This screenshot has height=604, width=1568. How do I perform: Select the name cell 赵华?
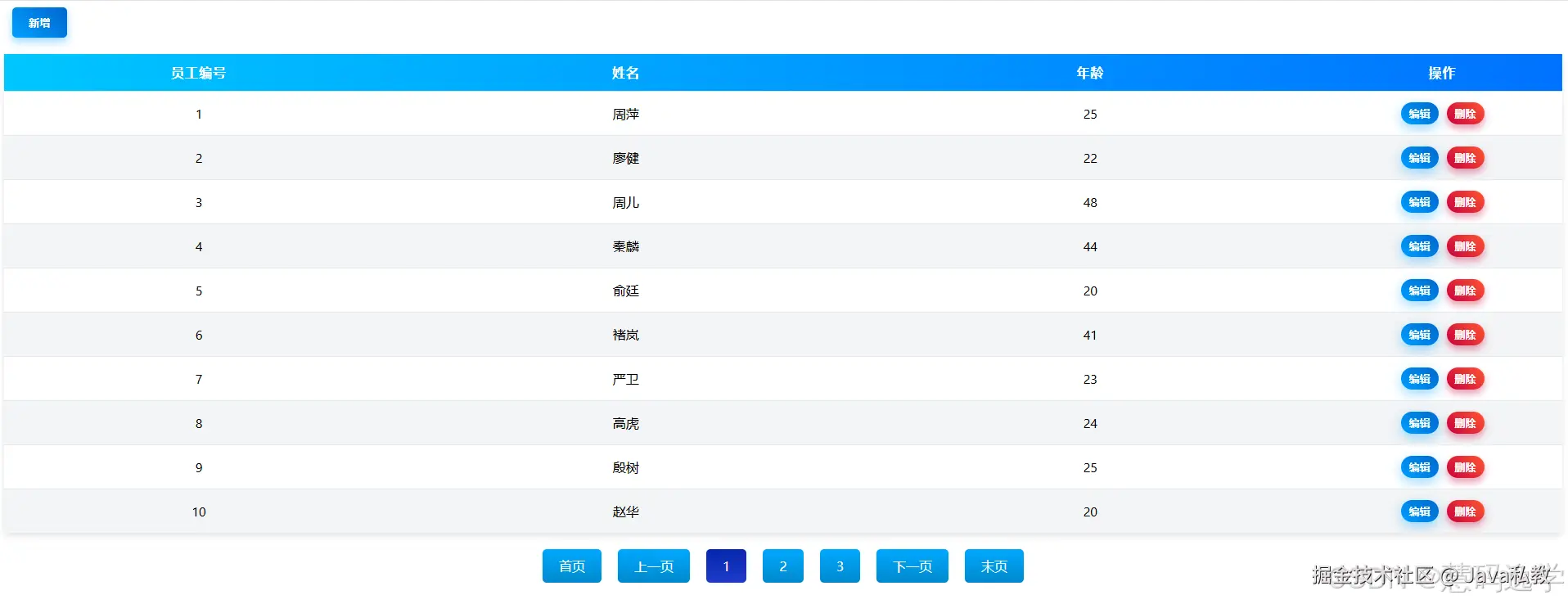(625, 512)
